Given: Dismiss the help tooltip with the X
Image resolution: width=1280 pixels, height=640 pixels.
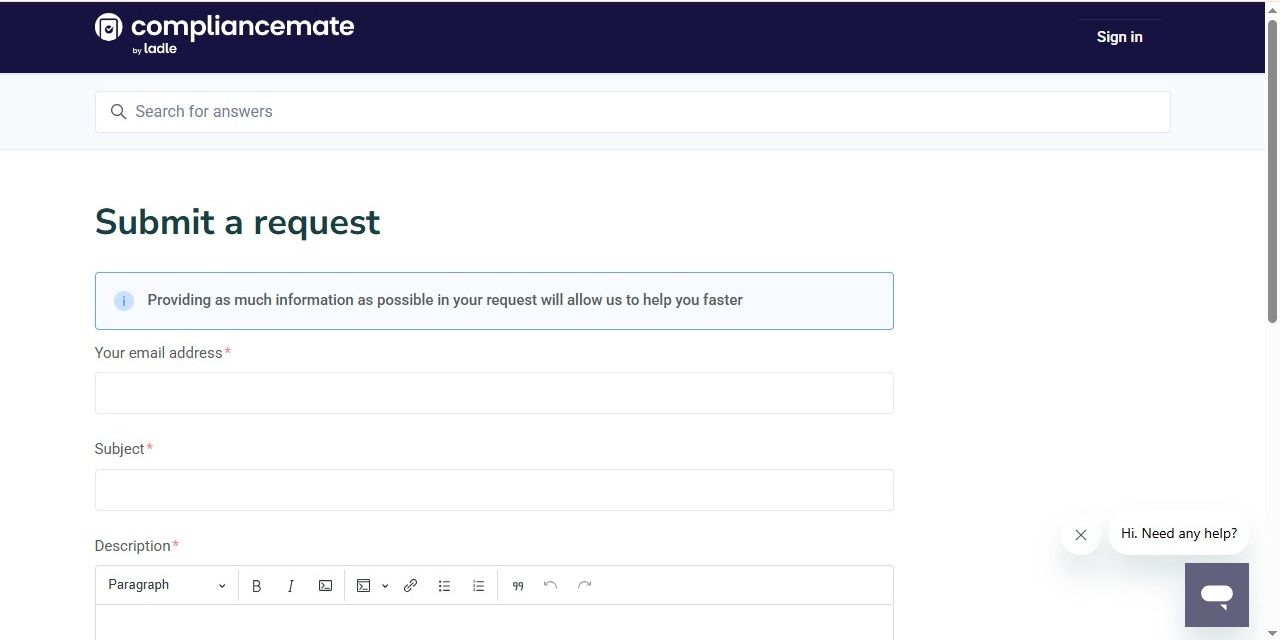Looking at the screenshot, I should [1081, 535].
